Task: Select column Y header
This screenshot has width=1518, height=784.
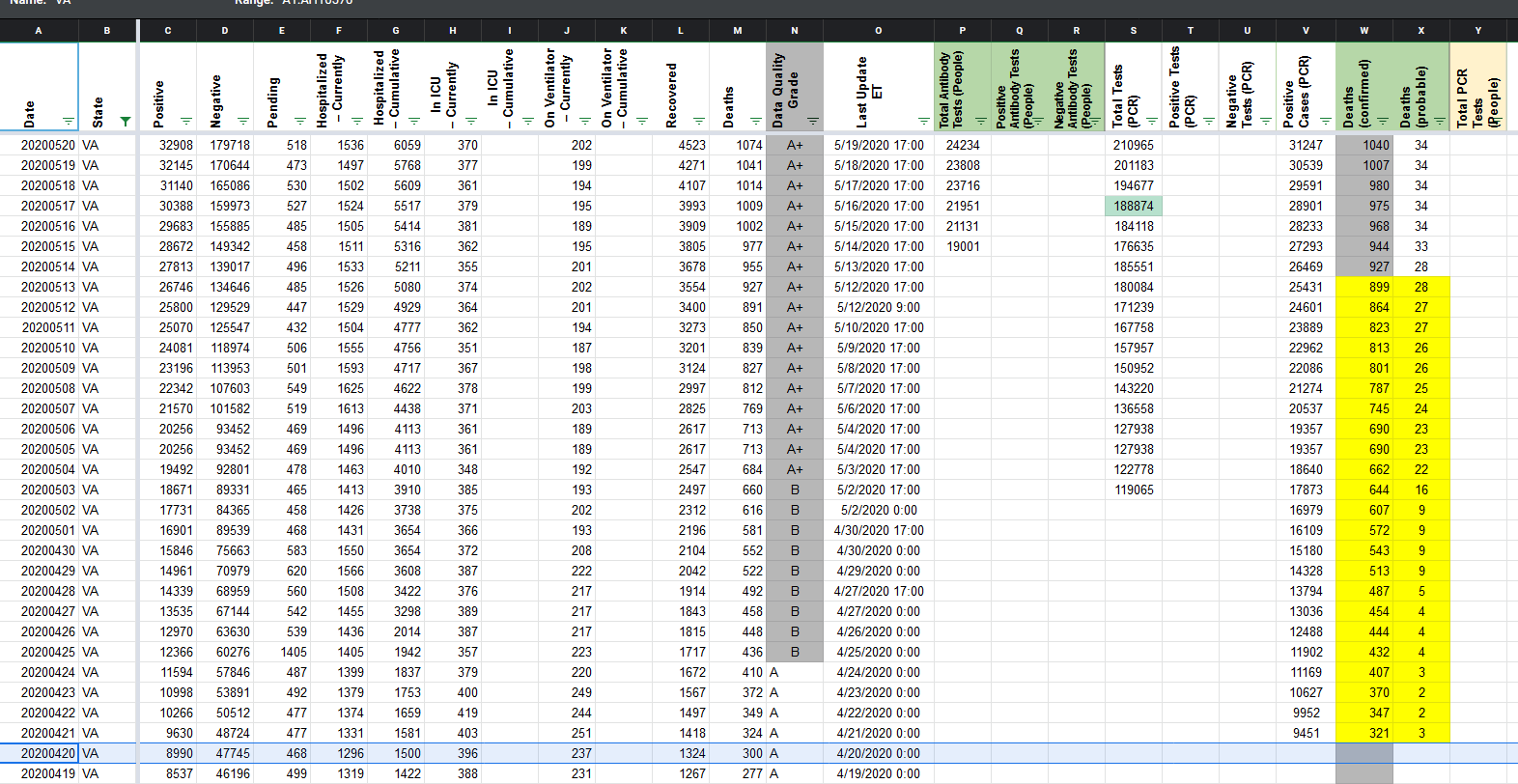Action: 1478,31
